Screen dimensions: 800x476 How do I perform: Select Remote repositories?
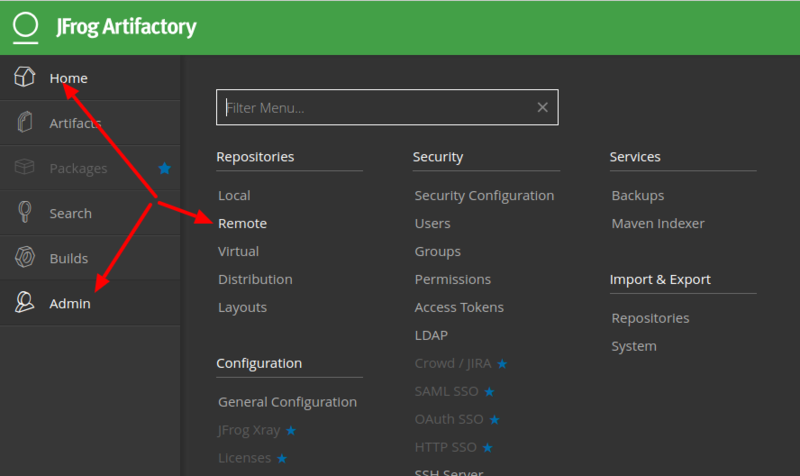pos(242,223)
